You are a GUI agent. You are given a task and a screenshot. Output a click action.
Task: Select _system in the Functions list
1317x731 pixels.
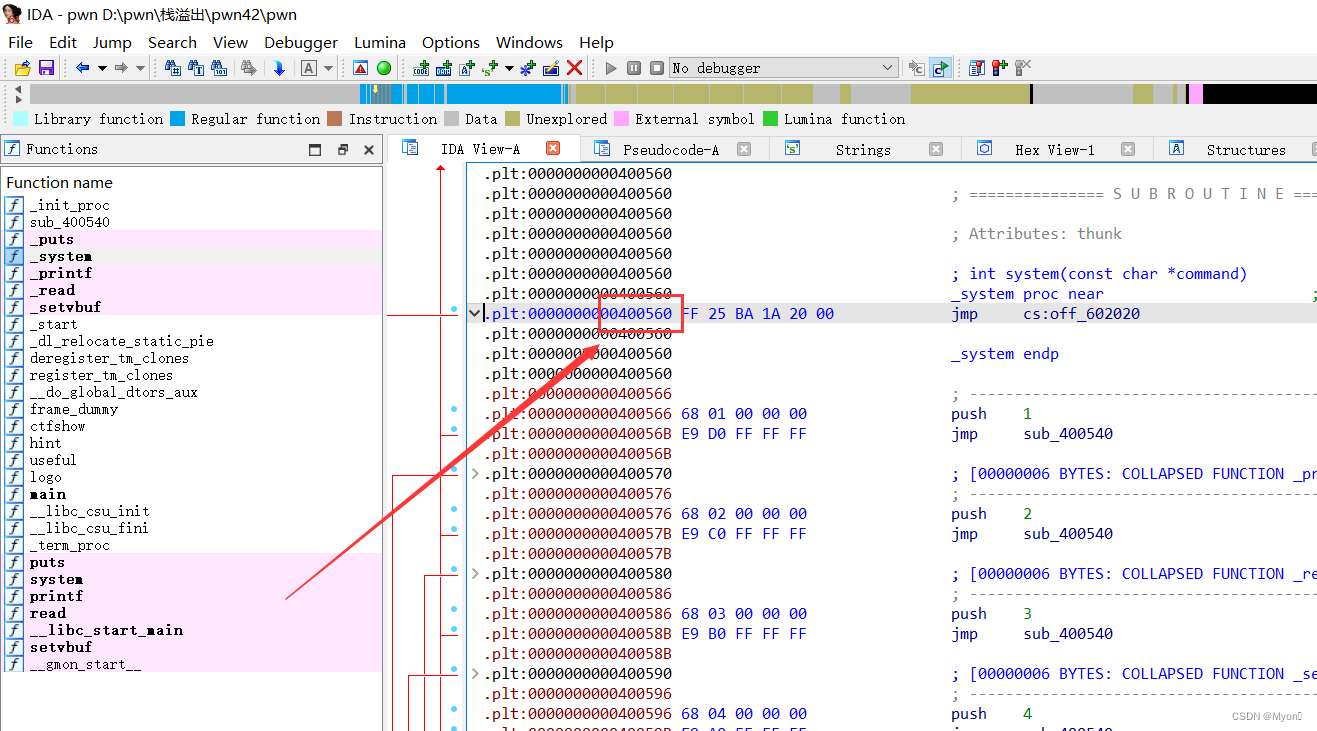[61, 256]
